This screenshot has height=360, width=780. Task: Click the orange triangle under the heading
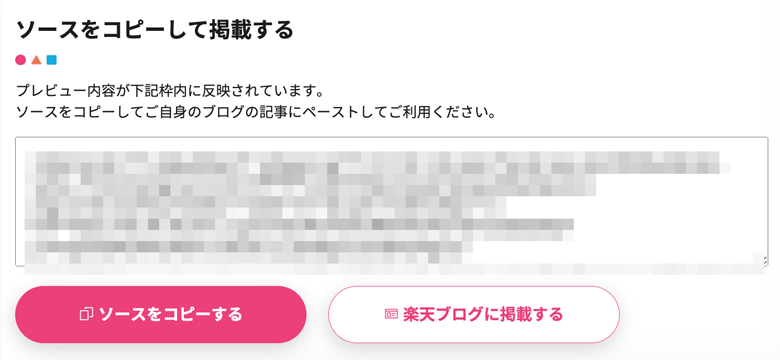tap(36, 60)
